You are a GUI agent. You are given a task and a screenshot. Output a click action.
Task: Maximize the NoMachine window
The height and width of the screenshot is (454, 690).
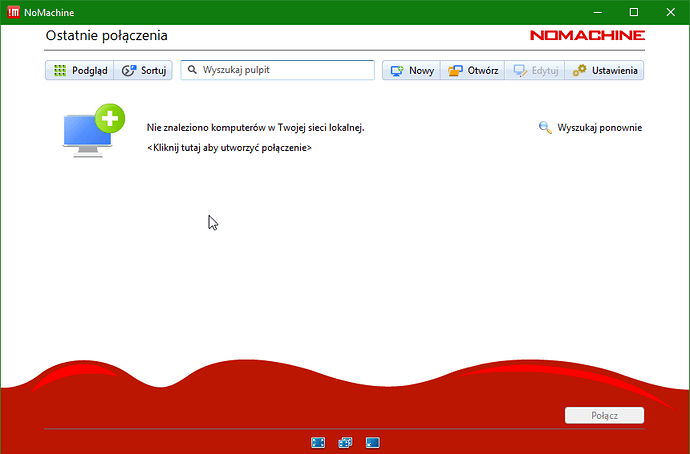pyautogui.click(x=633, y=12)
